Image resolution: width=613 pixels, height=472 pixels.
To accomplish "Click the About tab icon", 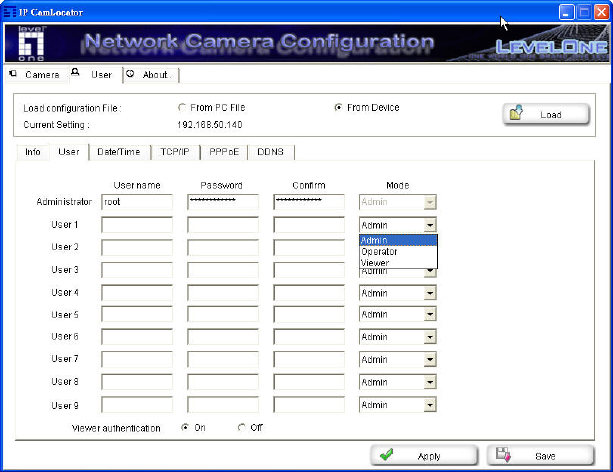I will pos(131,74).
